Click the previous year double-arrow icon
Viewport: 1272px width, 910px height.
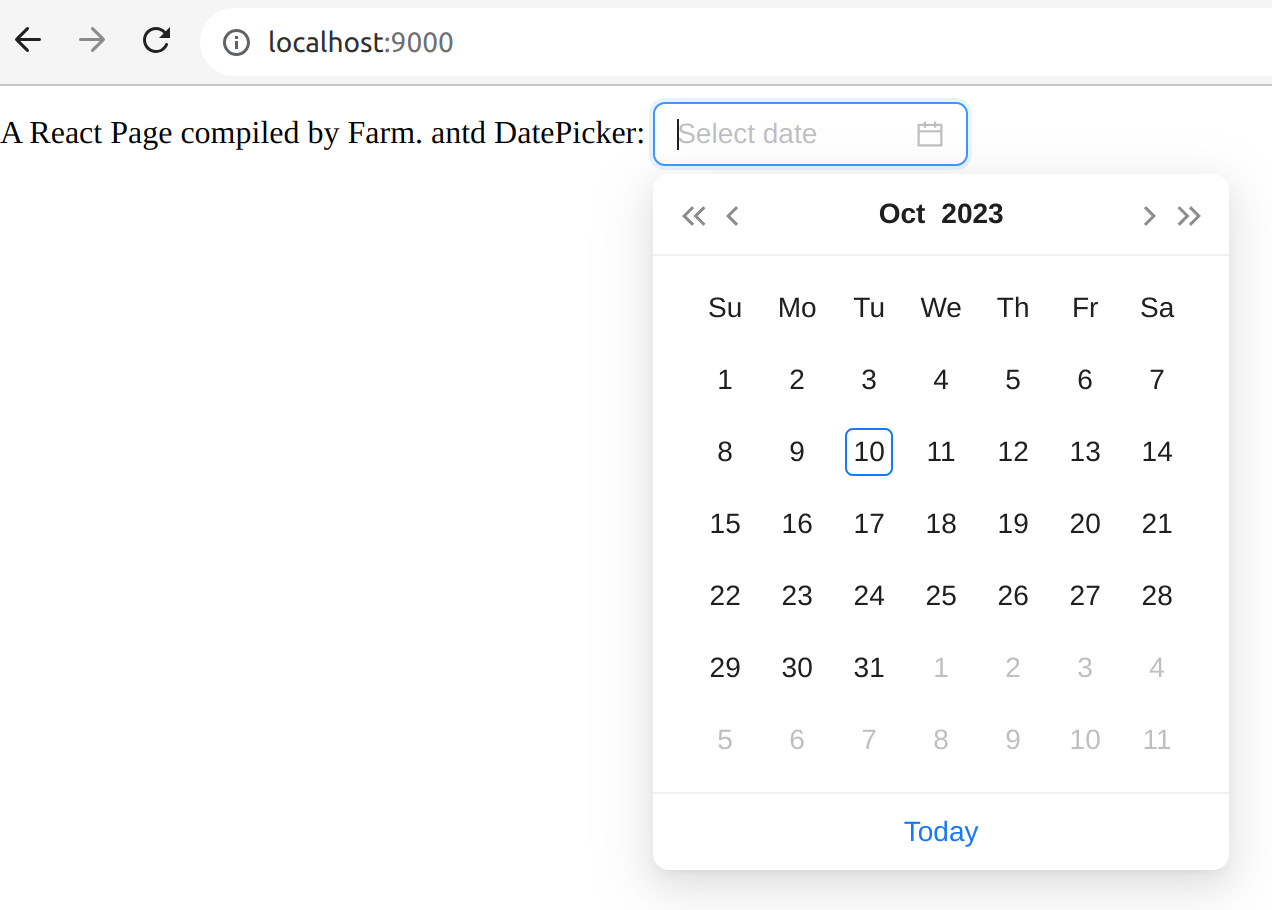tap(693, 216)
